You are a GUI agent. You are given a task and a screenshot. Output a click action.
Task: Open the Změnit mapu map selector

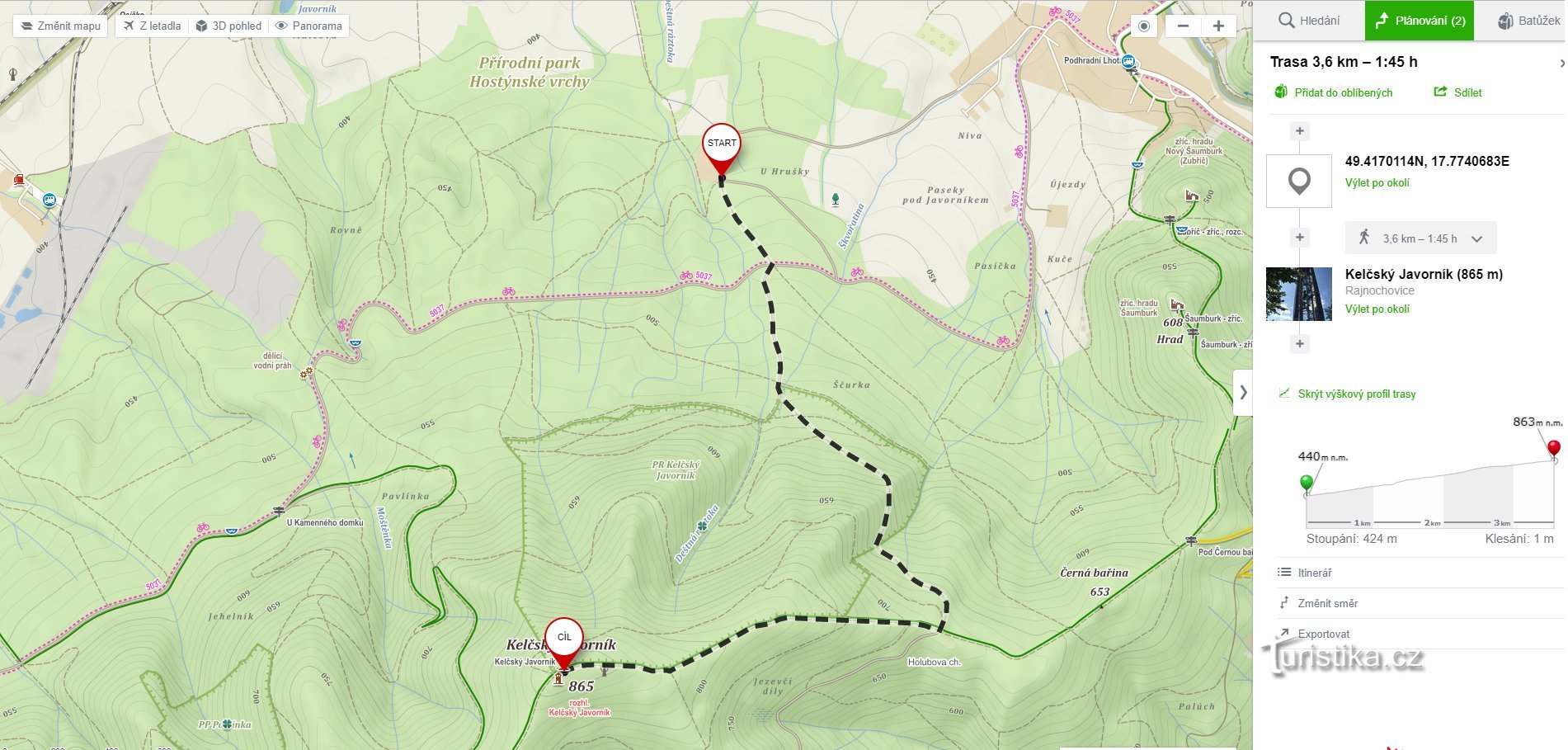[x=60, y=26]
